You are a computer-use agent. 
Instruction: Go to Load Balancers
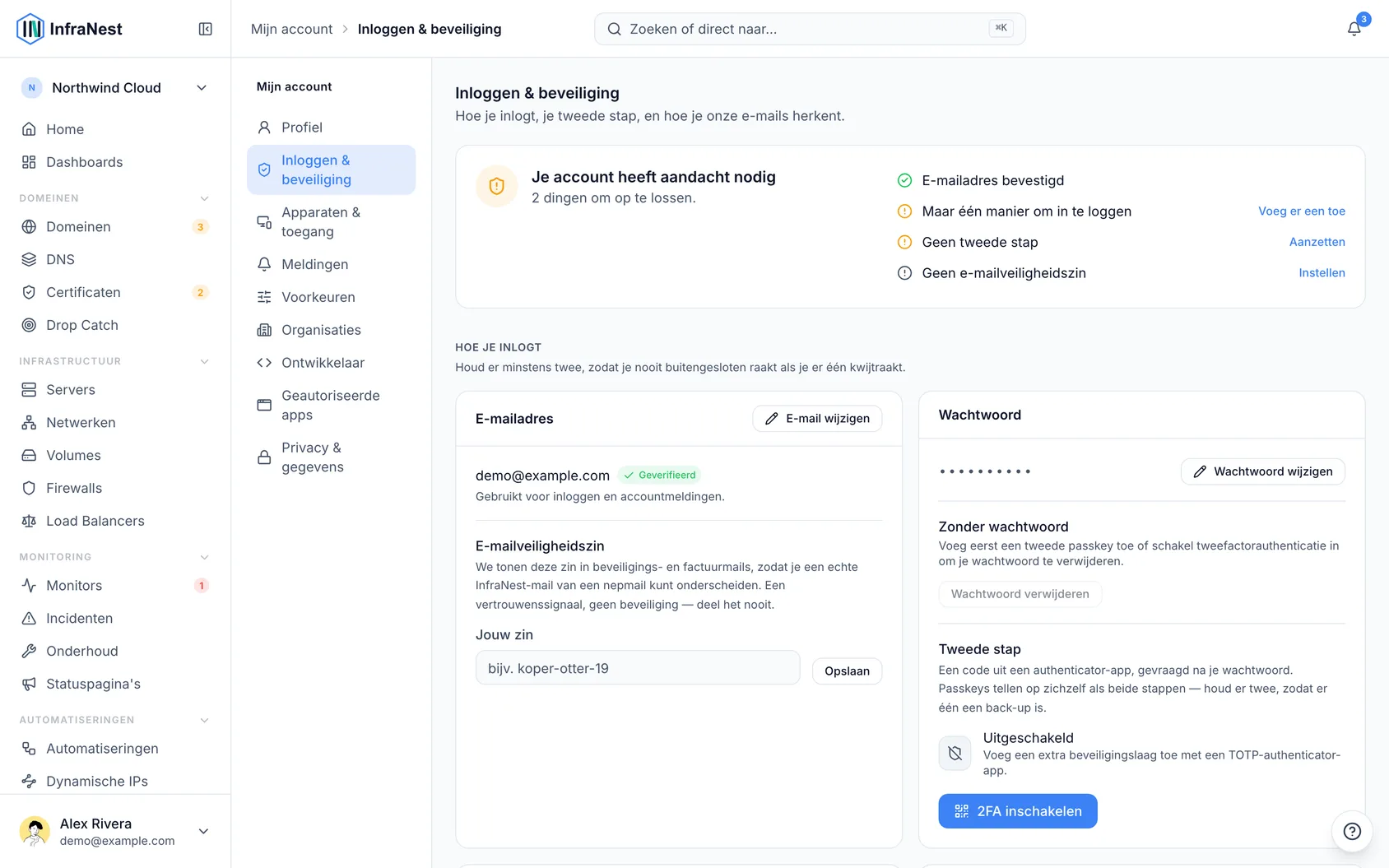tap(115, 521)
